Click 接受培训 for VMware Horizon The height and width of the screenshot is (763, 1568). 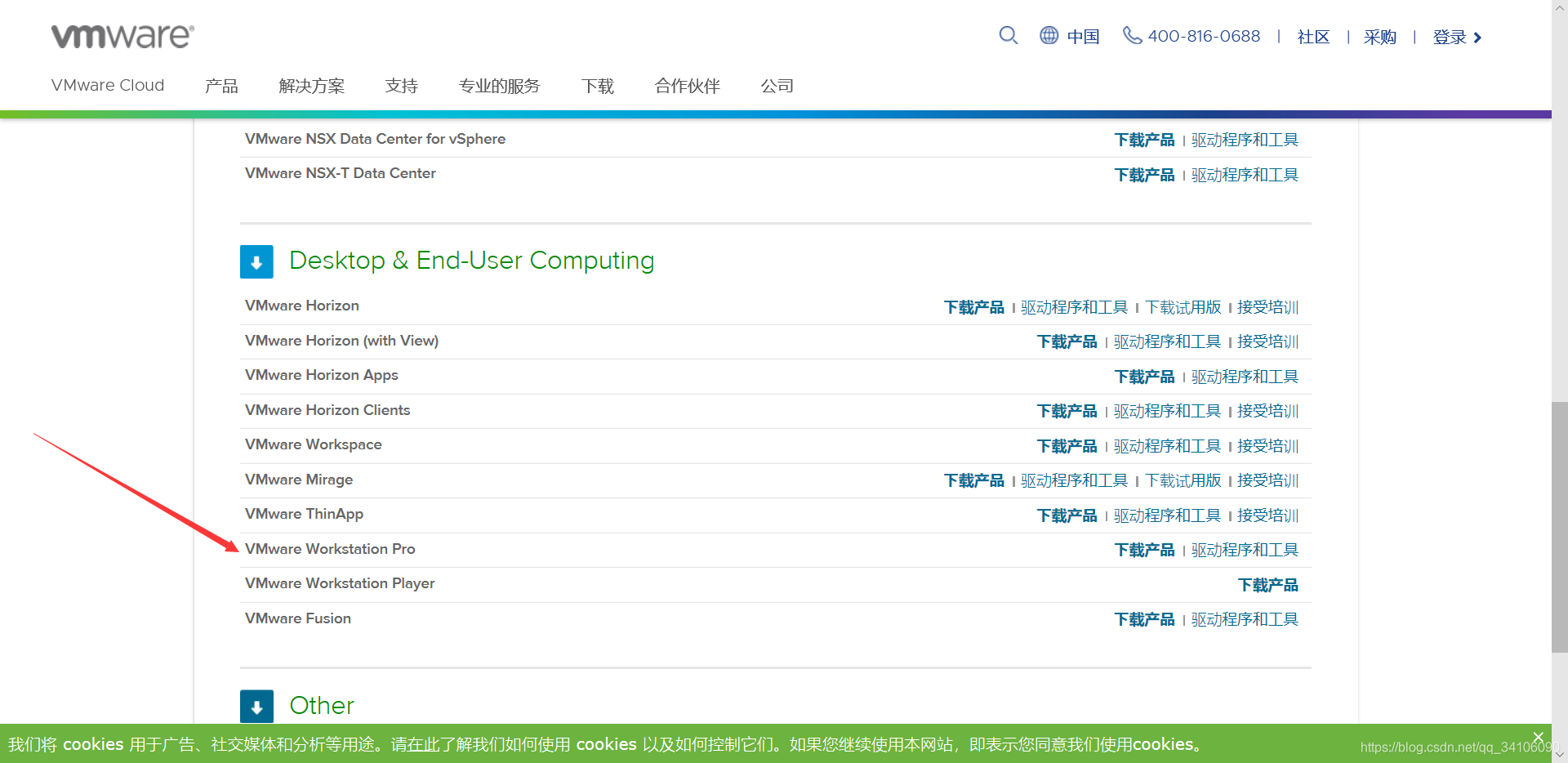point(1267,307)
